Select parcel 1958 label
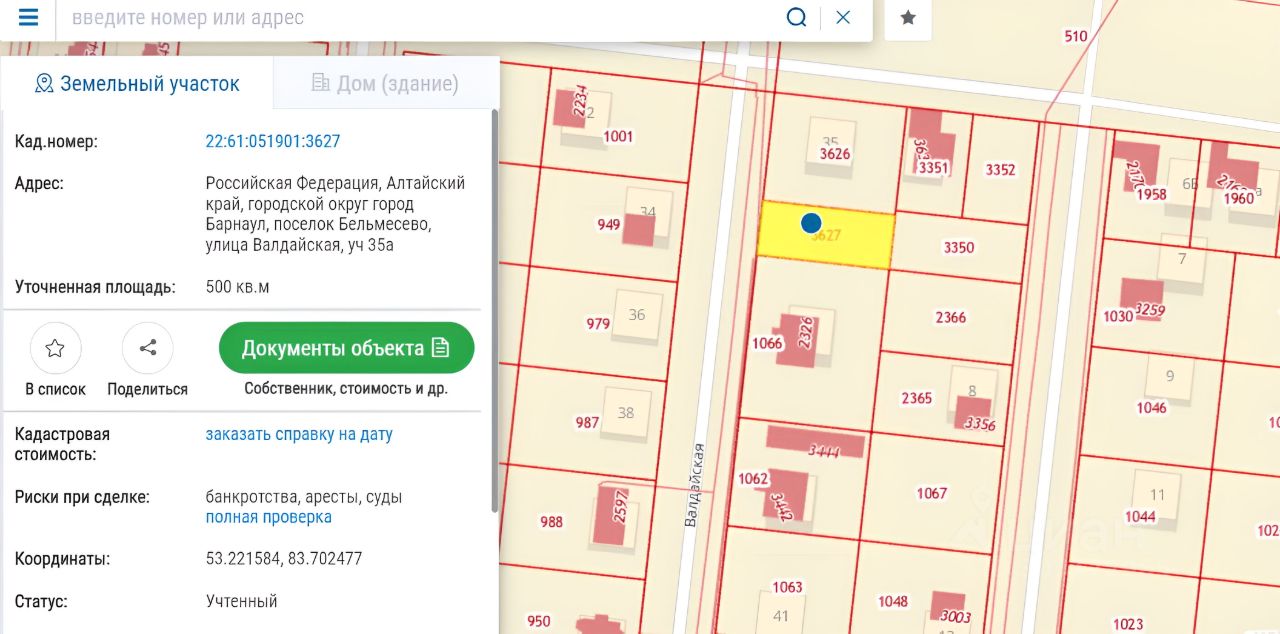Viewport: 1280px width, 634px height. click(x=1152, y=194)
